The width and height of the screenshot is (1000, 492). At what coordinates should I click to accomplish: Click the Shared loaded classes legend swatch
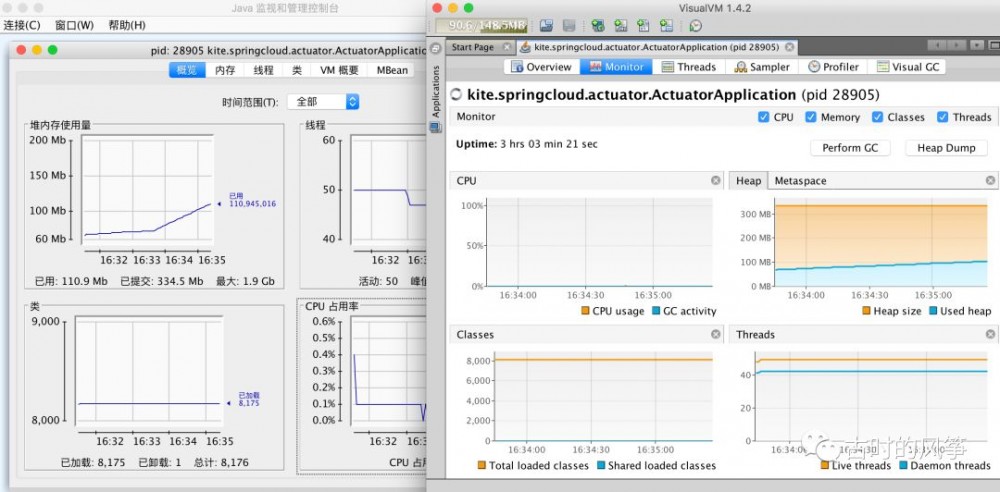[601, 466]
